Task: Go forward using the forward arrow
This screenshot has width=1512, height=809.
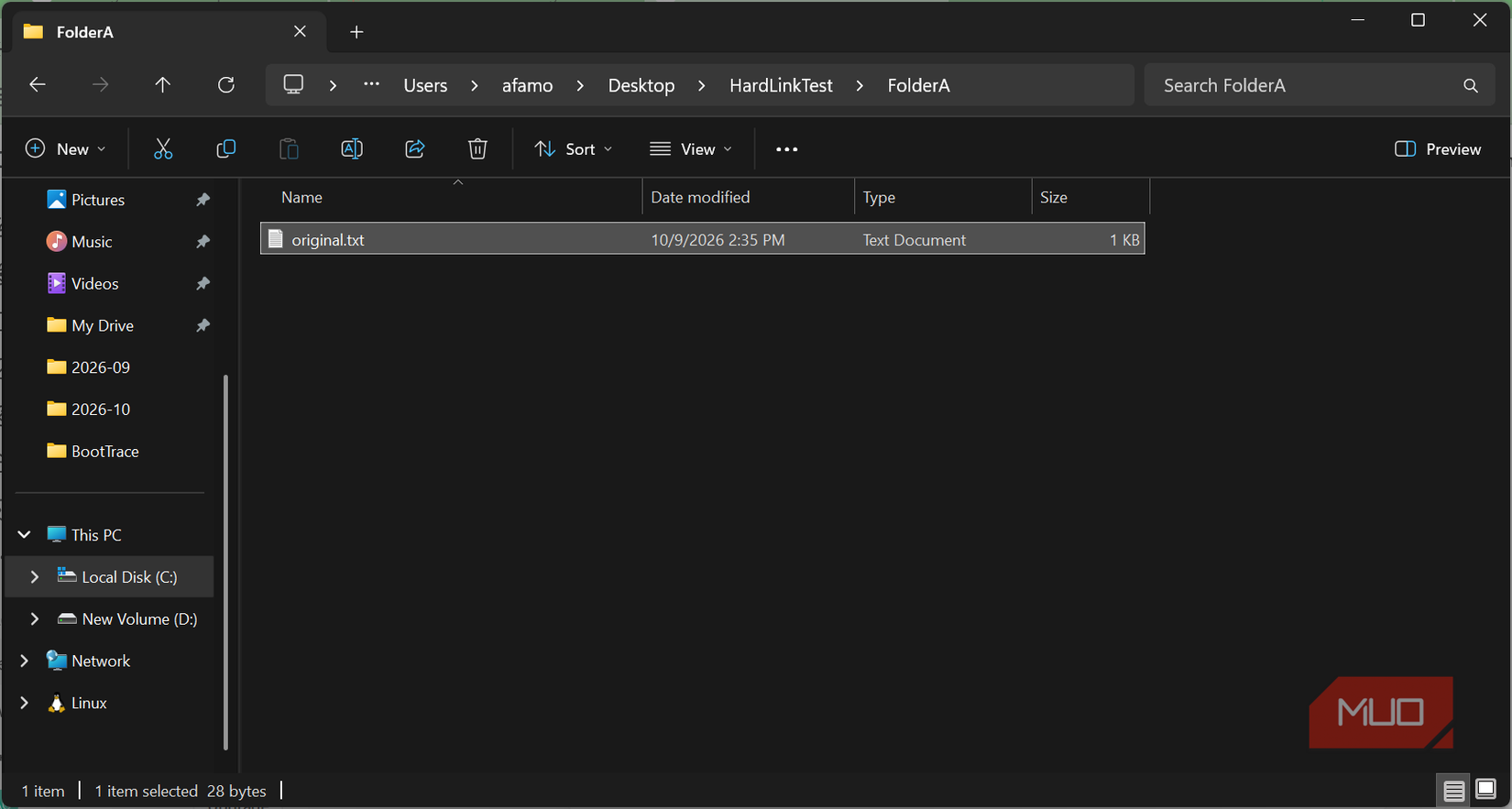Action: [100, 85]
